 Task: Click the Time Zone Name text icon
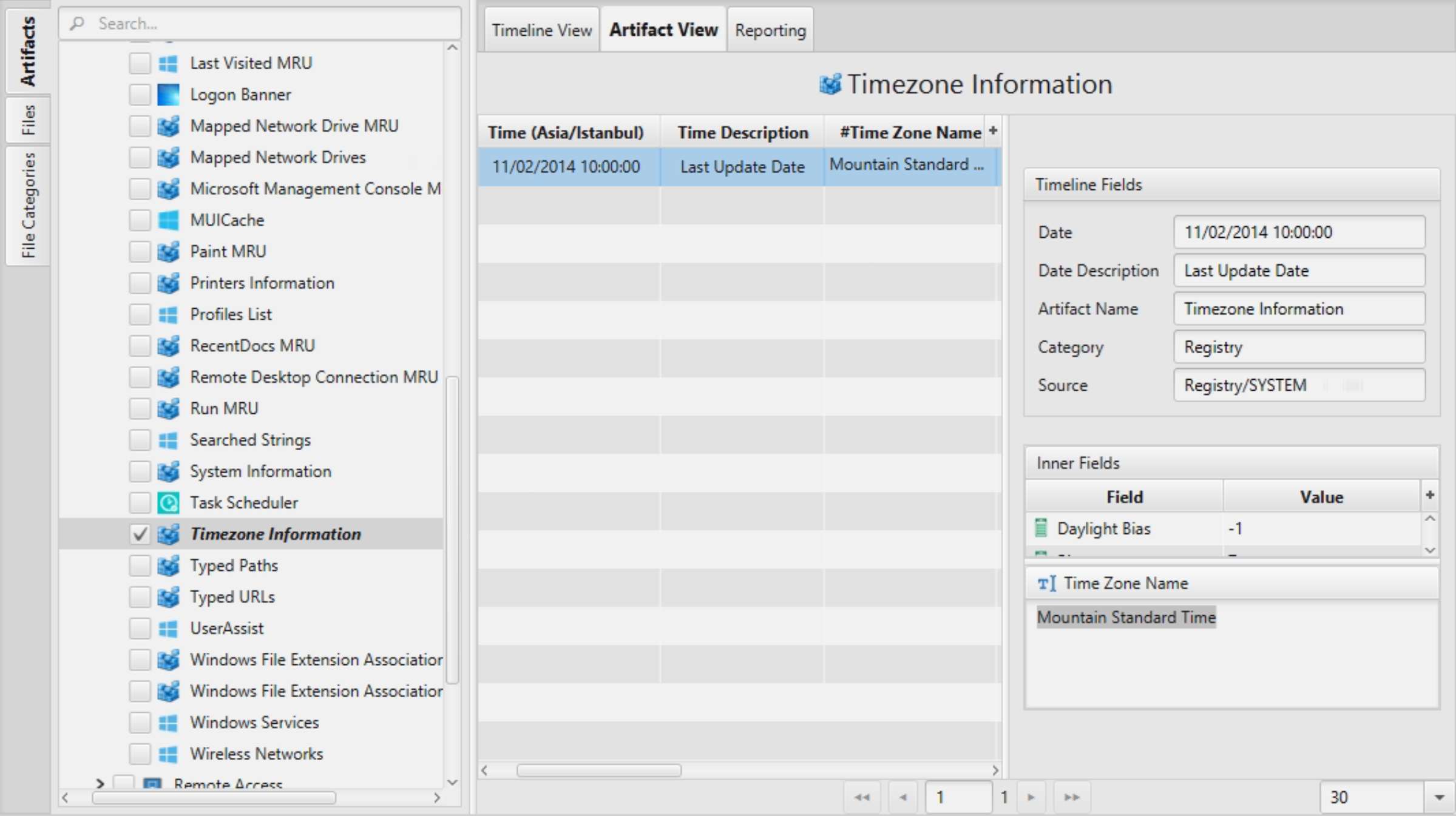point(1046,584)
